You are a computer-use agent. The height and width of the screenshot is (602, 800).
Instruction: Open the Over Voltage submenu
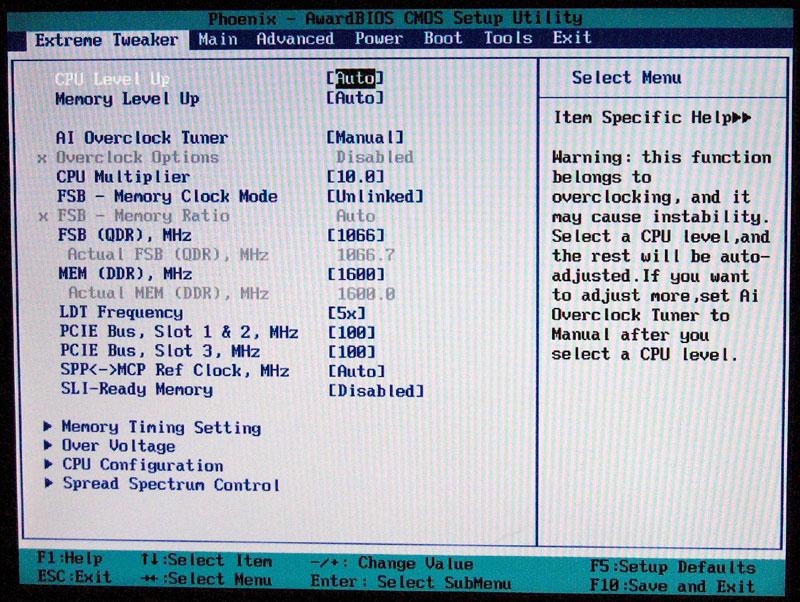pos(118,446)
